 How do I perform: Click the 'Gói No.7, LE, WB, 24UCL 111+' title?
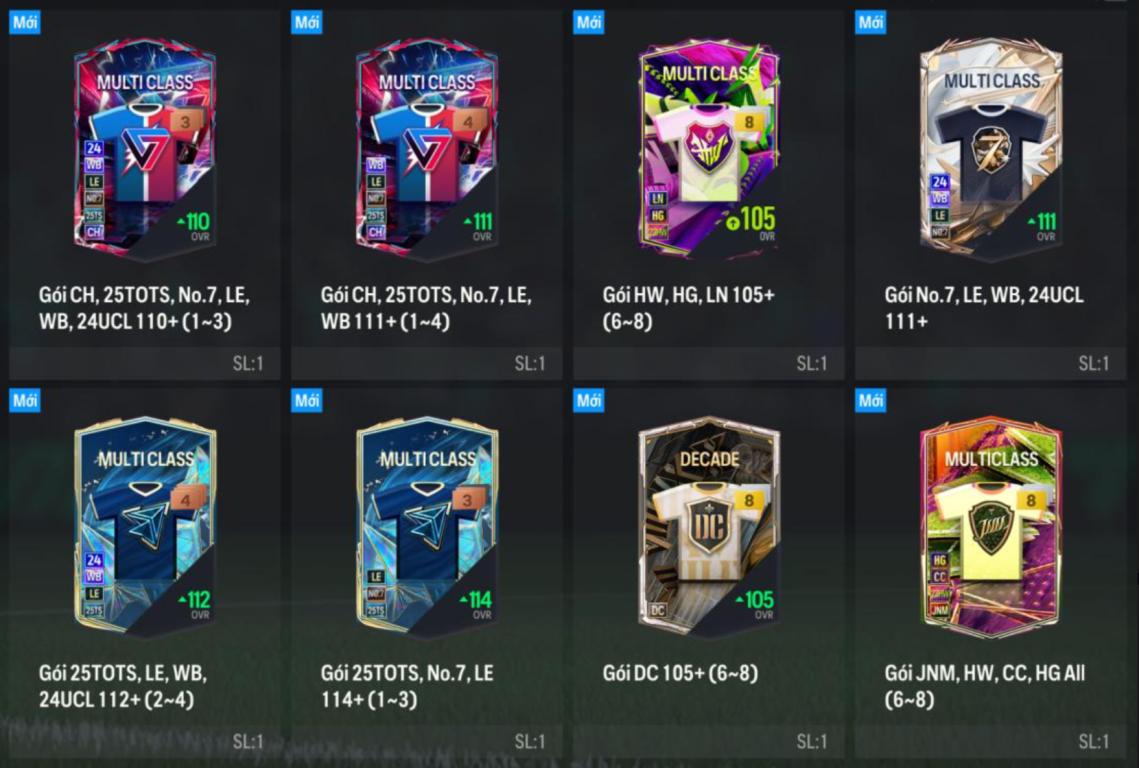click(984, 308)
